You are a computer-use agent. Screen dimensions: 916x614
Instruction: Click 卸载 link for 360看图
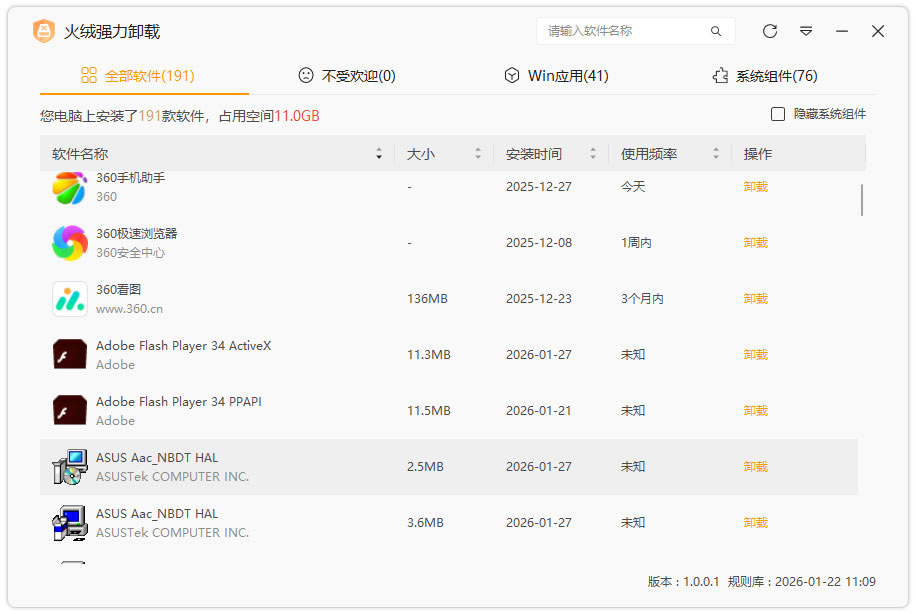(755, 299)
